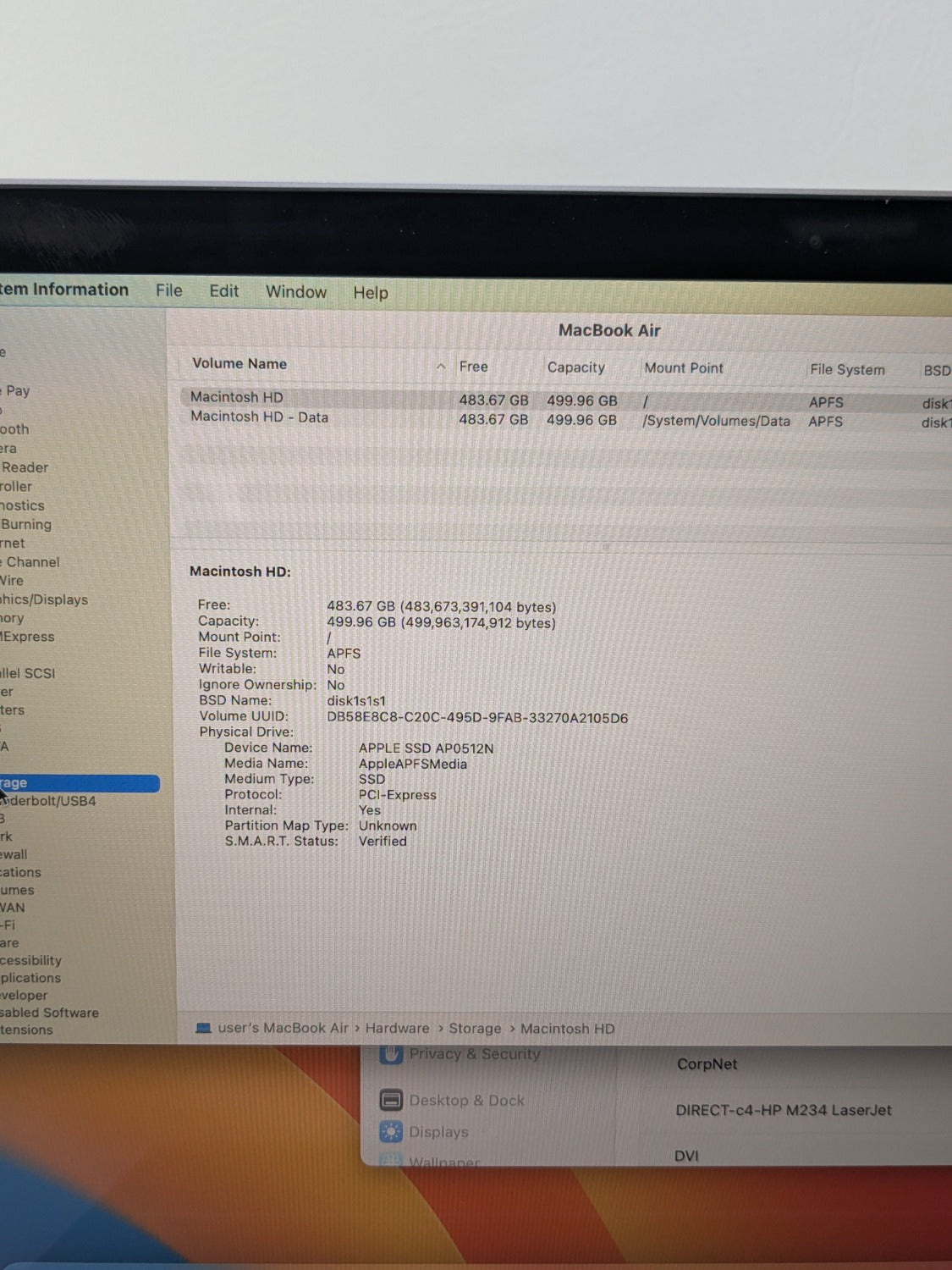Open the System Information app menu
This screenshot has height=1270, width=952.
pos(64,290)
